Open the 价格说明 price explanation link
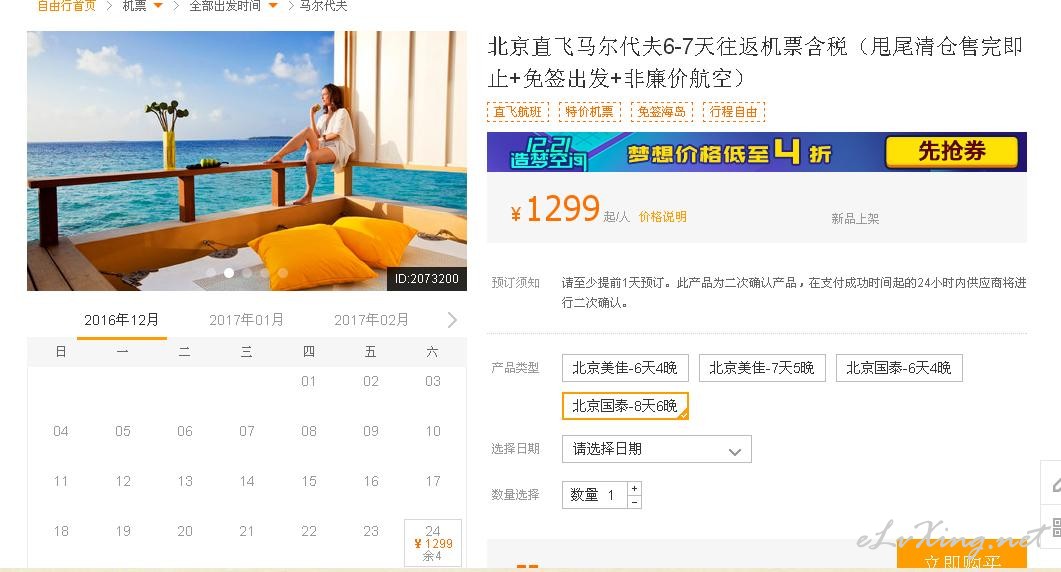The width and height of the screenshot is (1061, 572). 662,217
